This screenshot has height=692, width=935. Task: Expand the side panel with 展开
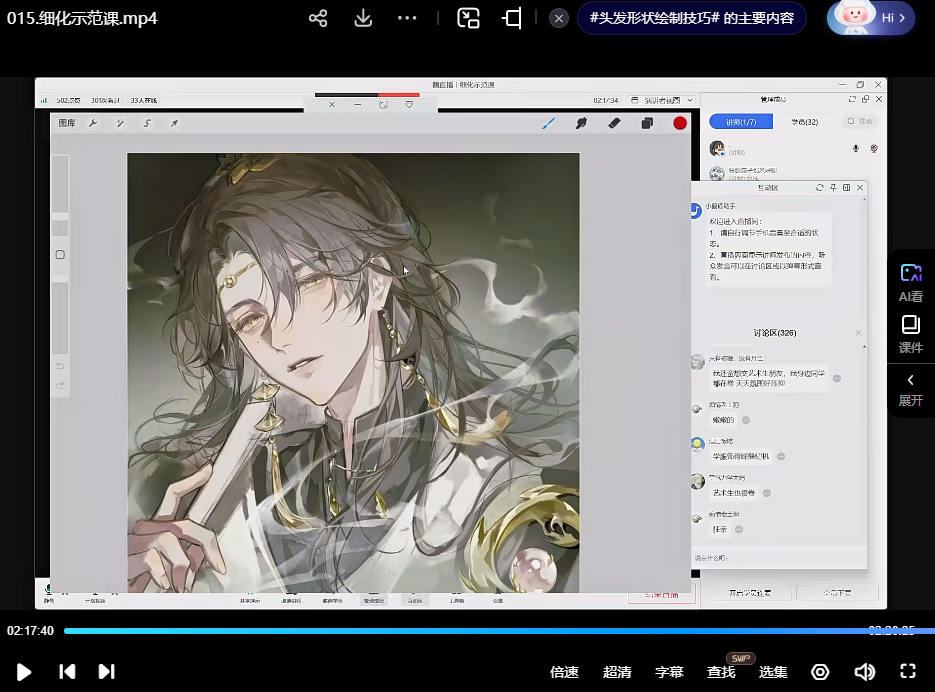coord(910,389)
